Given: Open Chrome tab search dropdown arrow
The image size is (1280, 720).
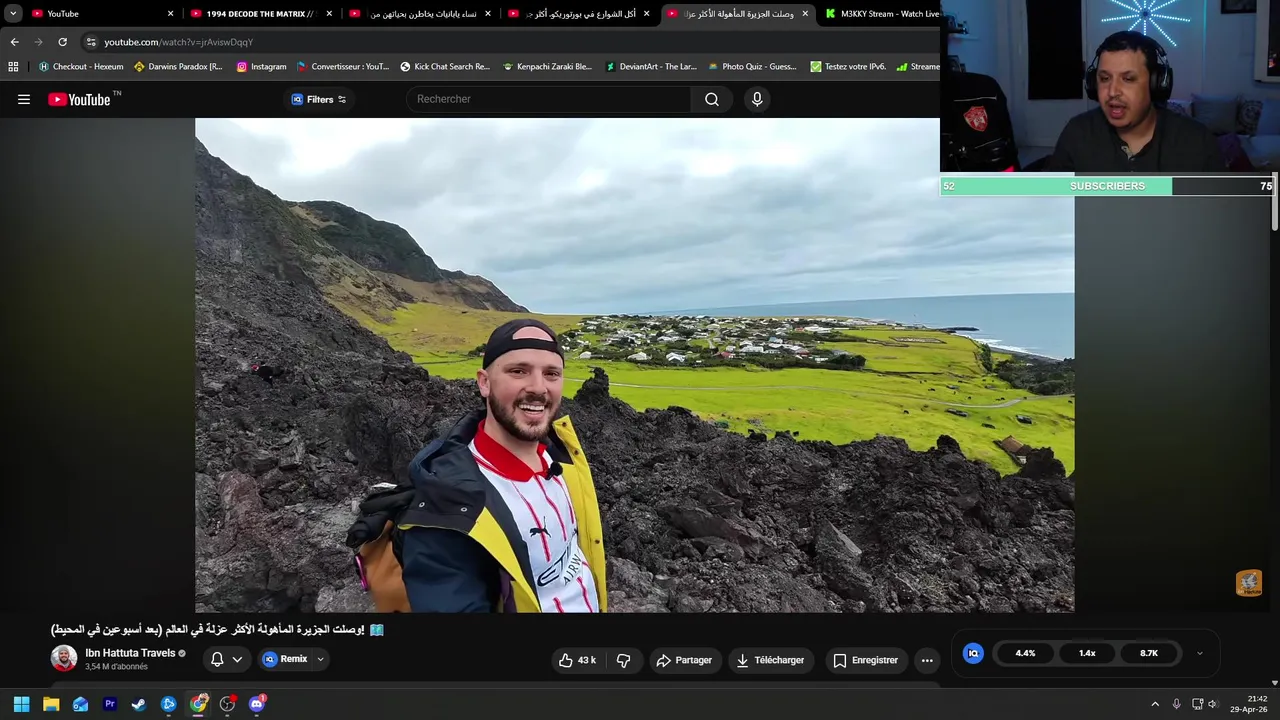Looking at the screenshot, I should (x=13, y=13).
